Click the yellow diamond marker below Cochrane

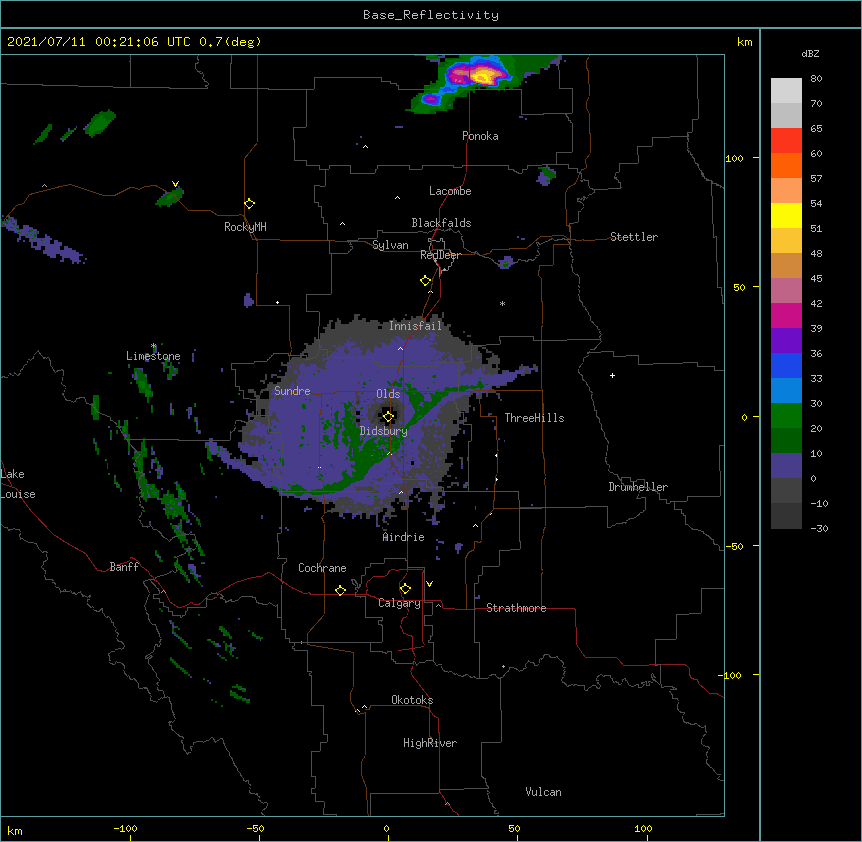(x=340, y=590)
